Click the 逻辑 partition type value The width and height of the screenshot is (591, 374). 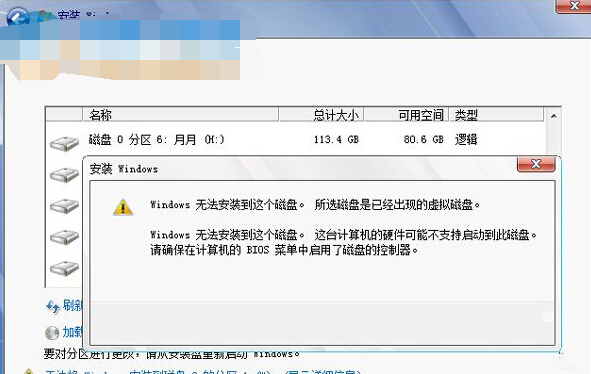(466, 139)
